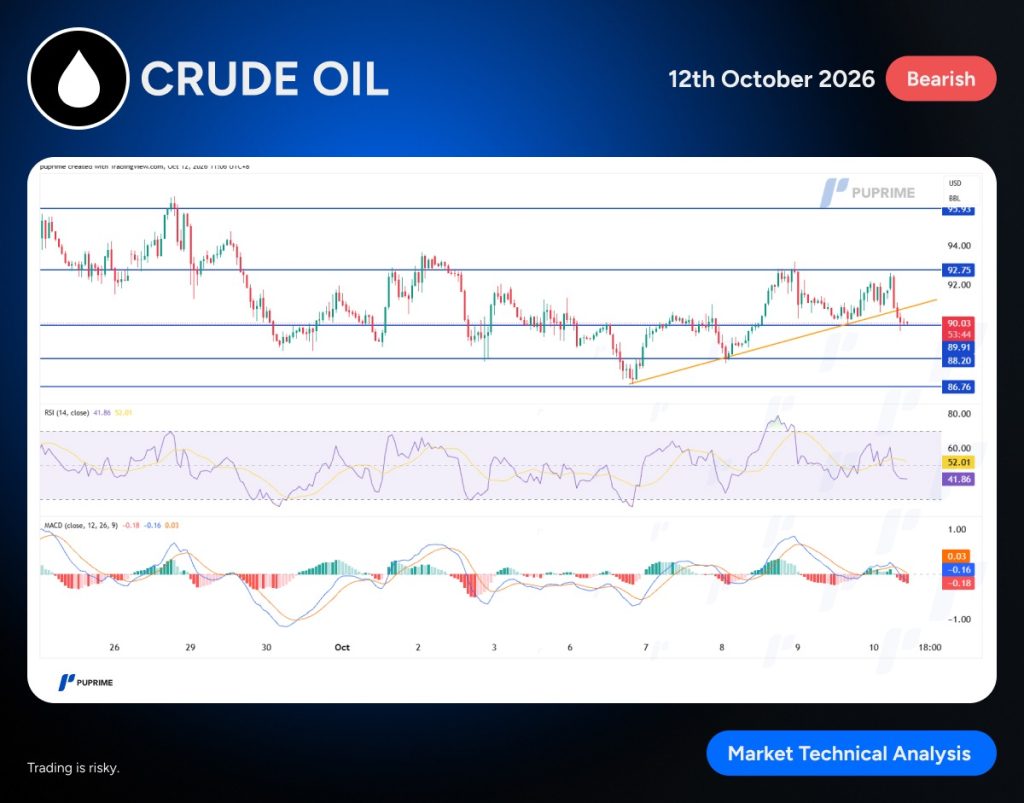
Task: Select the orange 0.03 MACD axis badge
Action: coord(957,556)
